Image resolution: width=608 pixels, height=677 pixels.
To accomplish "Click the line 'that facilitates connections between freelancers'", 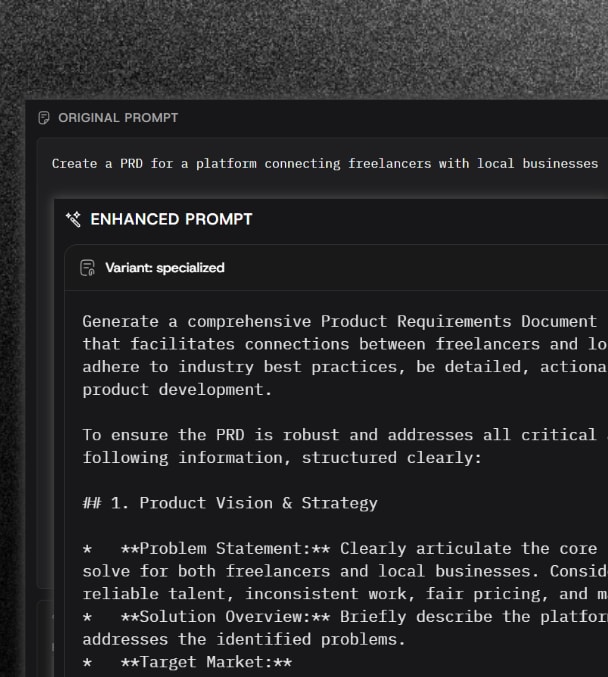I will (345, 344).
